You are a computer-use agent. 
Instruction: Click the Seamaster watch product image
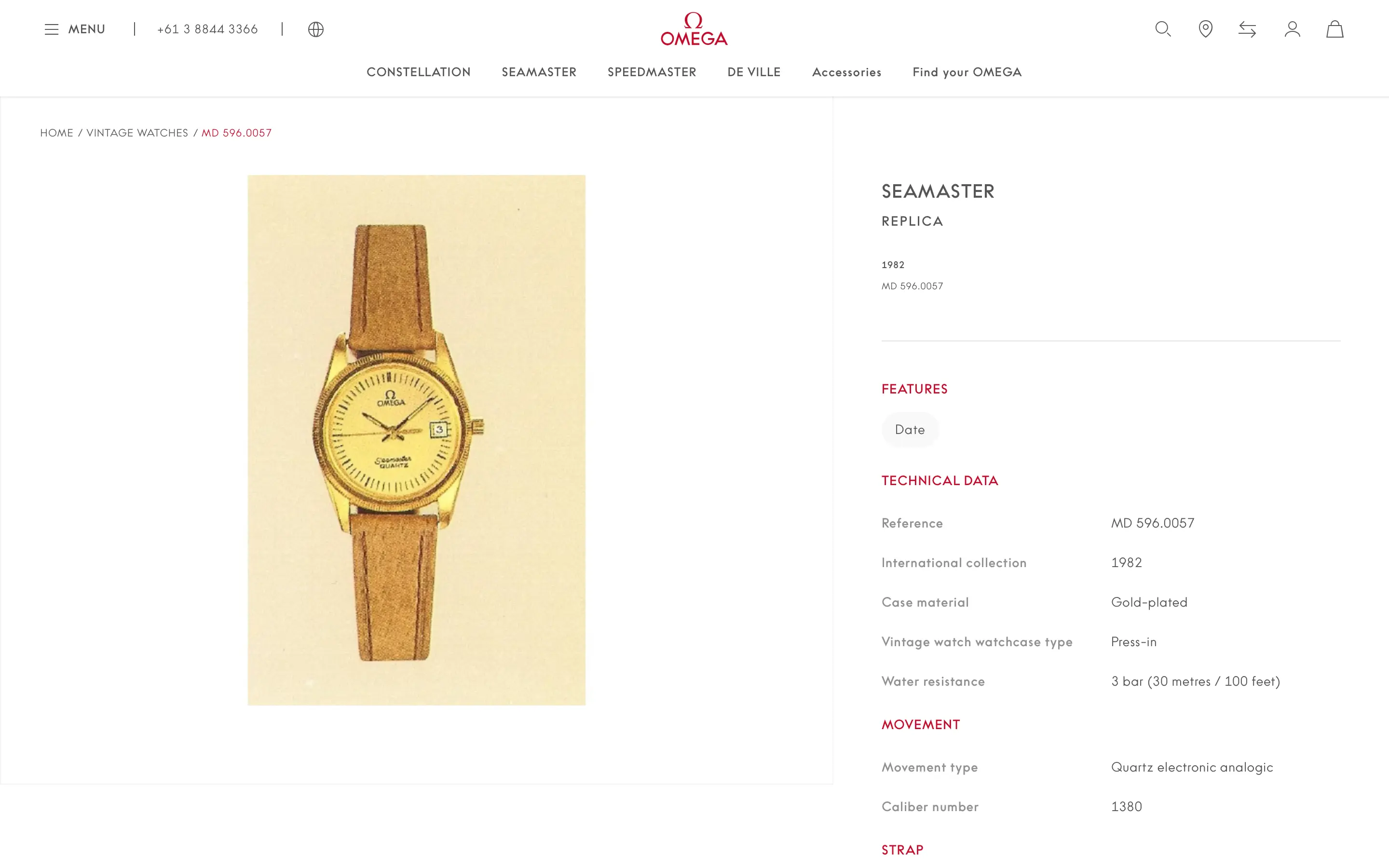click(416, 440)
